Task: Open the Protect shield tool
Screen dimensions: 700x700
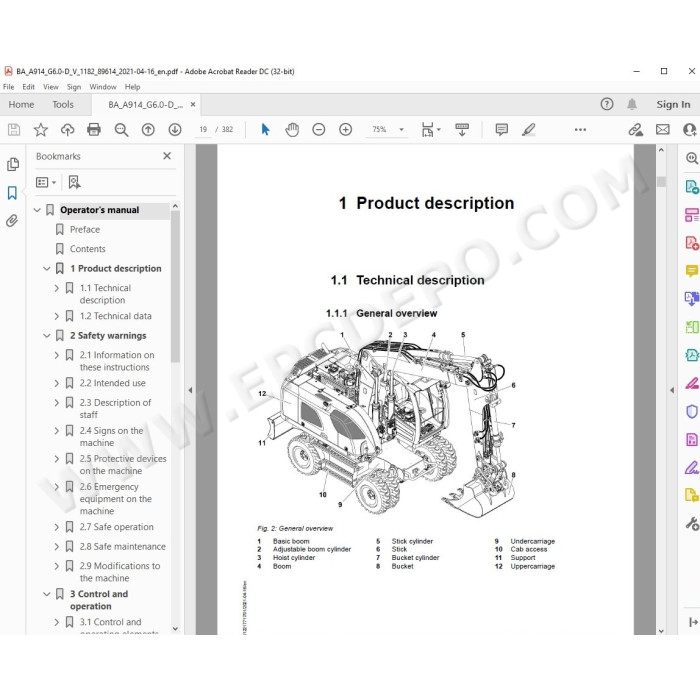Action: click(692, 411)
